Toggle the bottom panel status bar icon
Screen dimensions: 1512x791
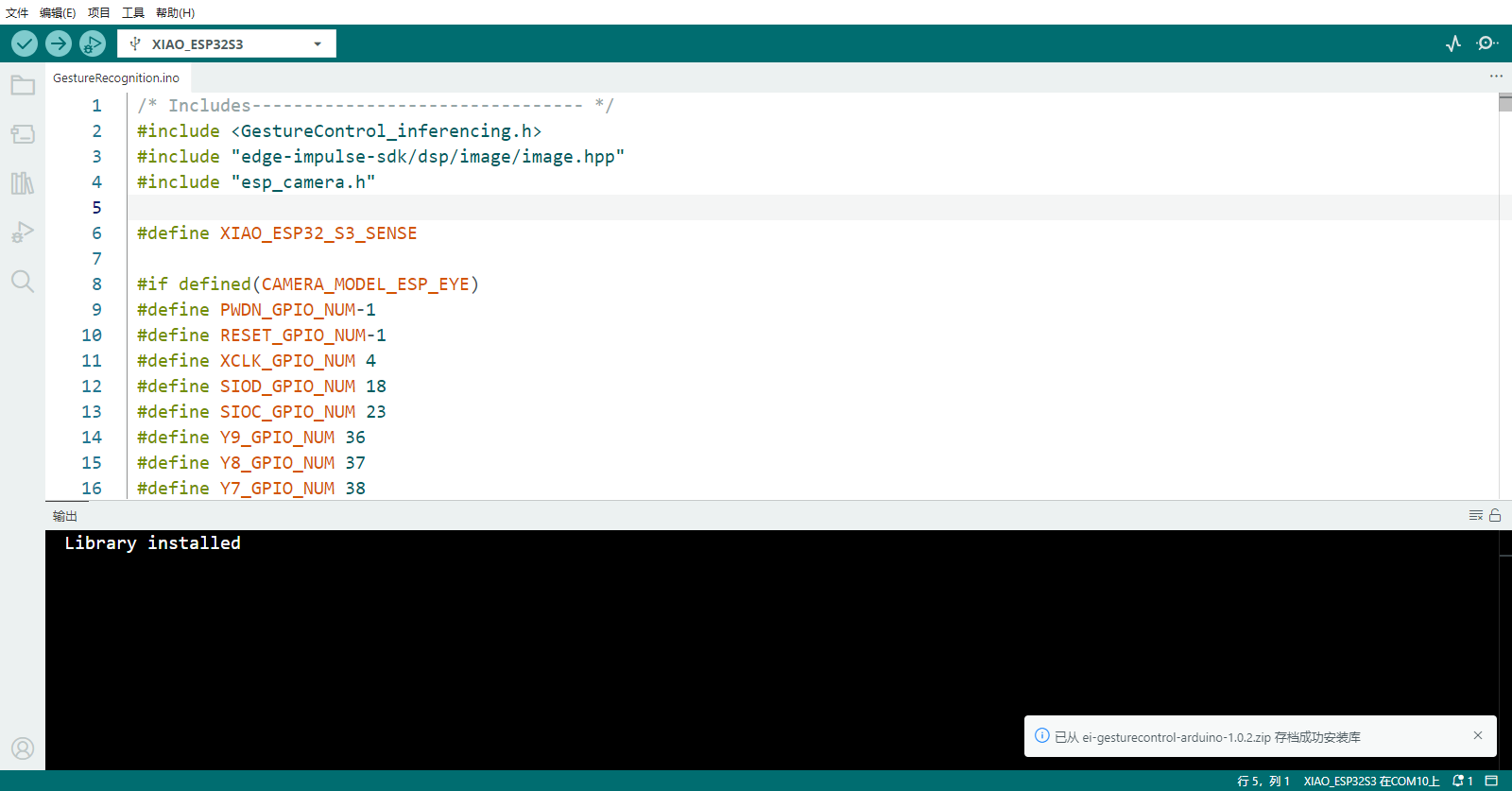pyautogui.click(x=1492, y=781)
